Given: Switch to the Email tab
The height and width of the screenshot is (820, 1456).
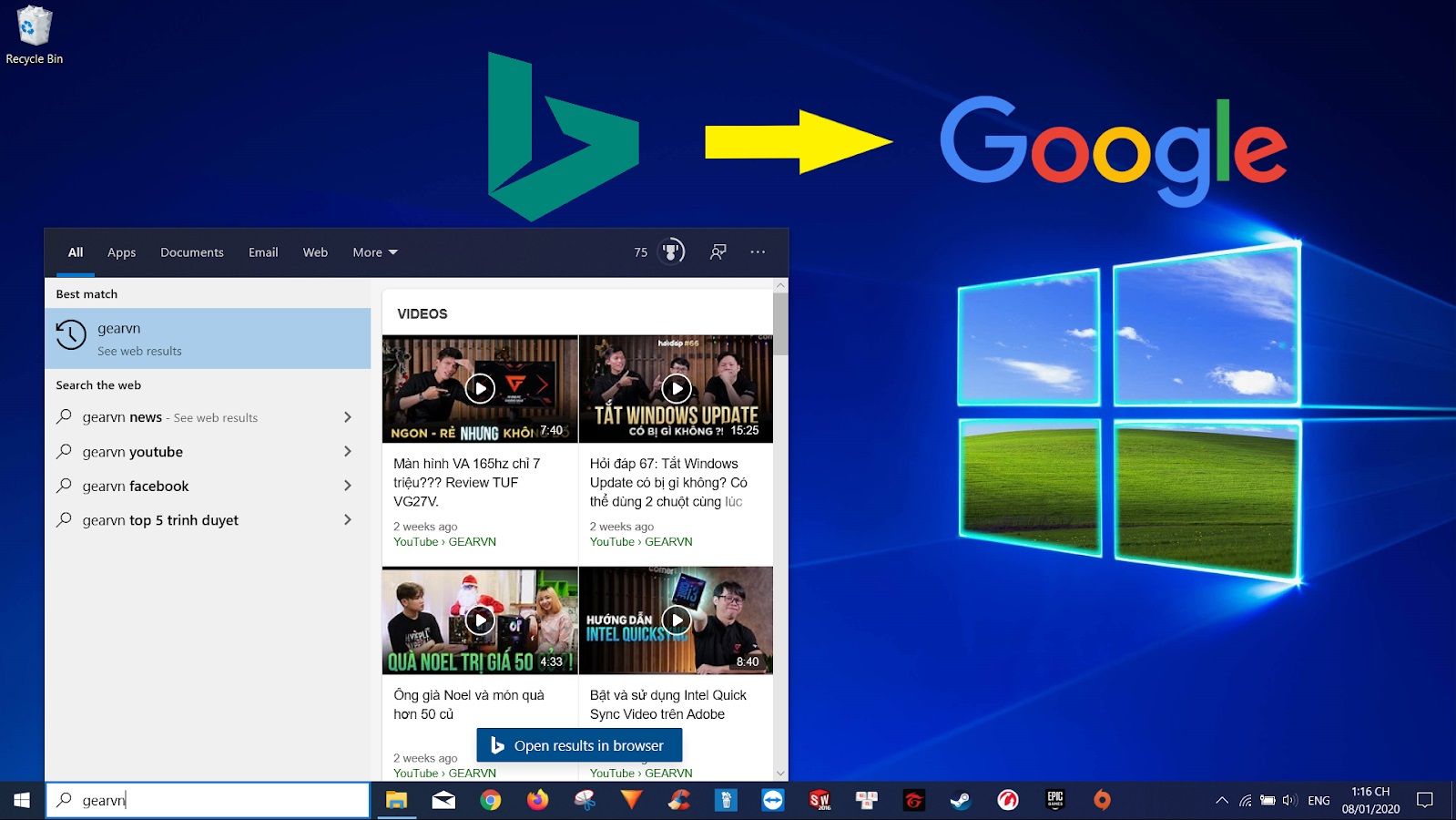Looking at the screenshot, I should click(263, 252).
